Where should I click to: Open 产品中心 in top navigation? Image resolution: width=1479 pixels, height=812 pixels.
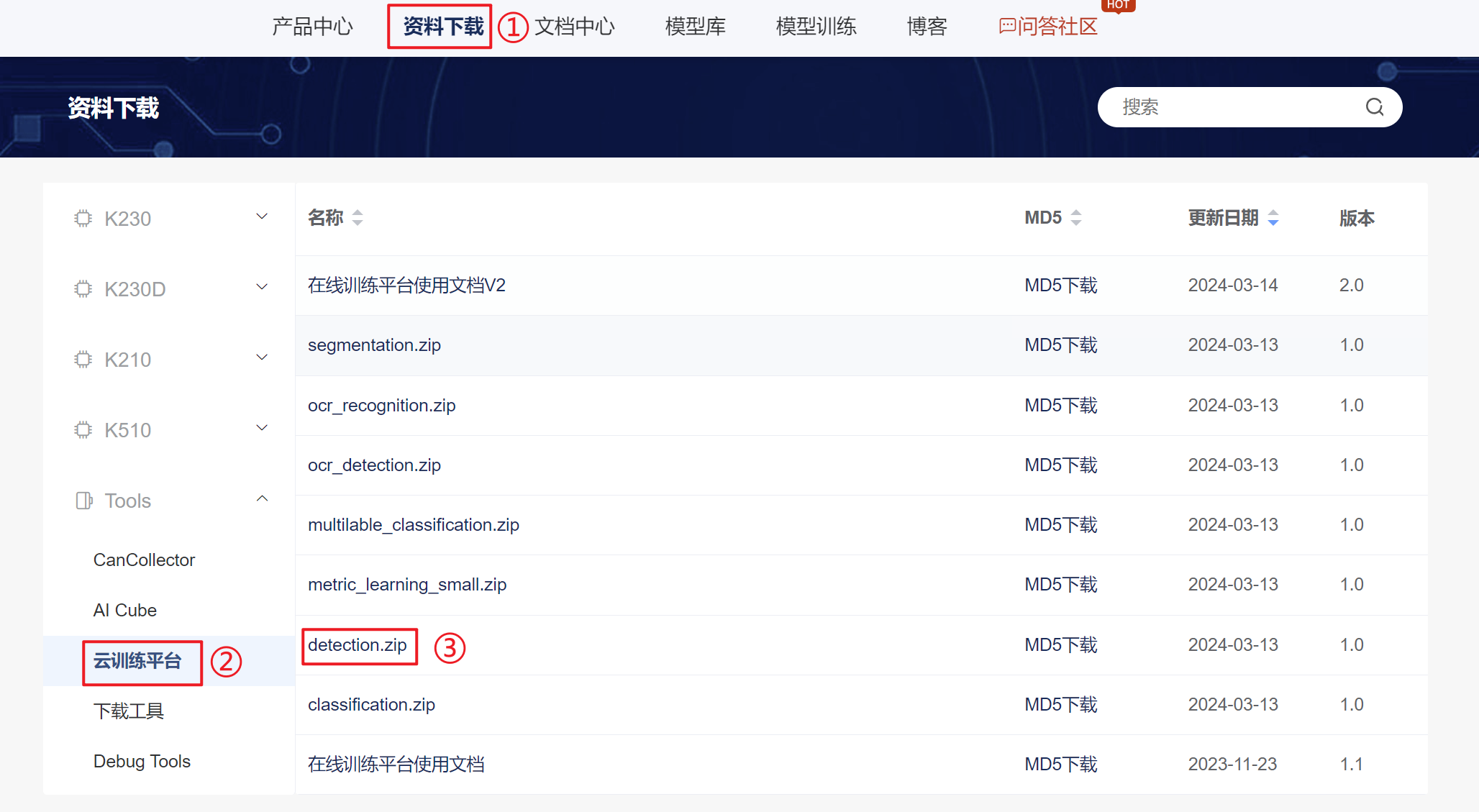(x=312, y=27)
